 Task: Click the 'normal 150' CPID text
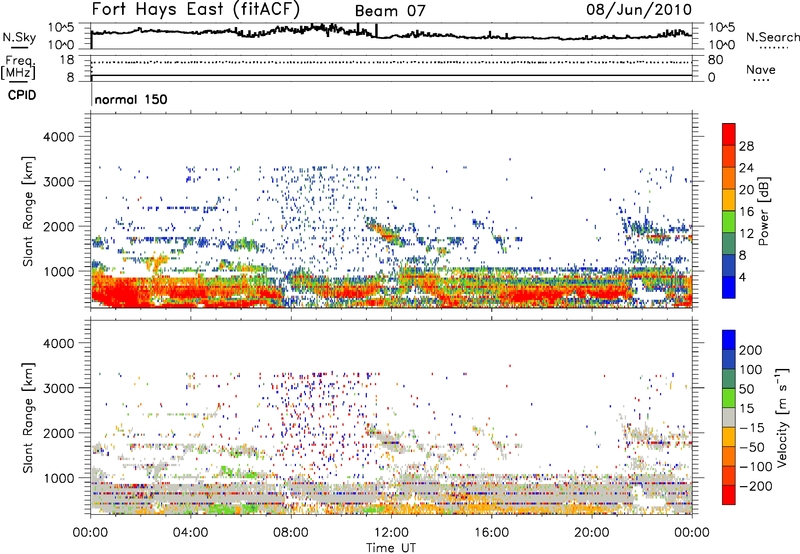pyautogui.click(x=131, y=99)
